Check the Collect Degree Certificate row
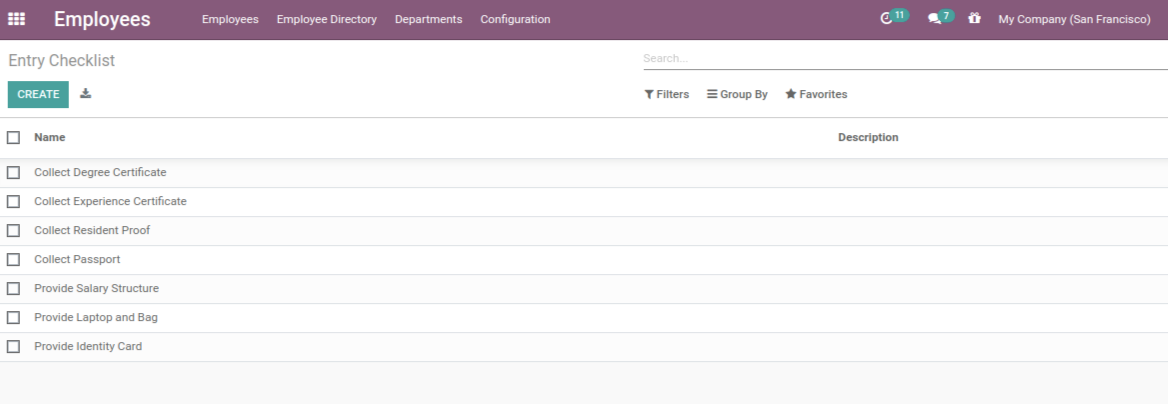The width and height of the screenshot is (1168, 404). tap(13, 172)
